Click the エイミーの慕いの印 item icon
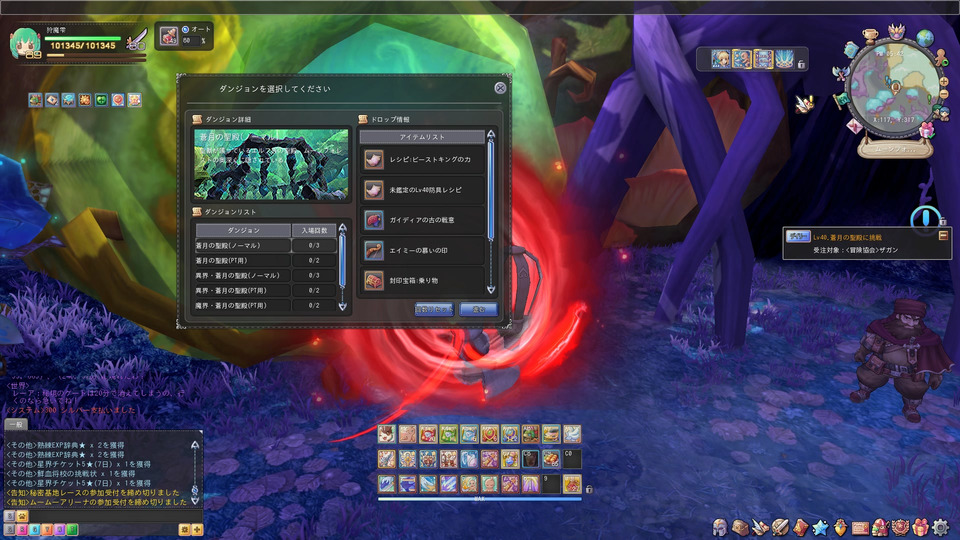 (373, 250)
